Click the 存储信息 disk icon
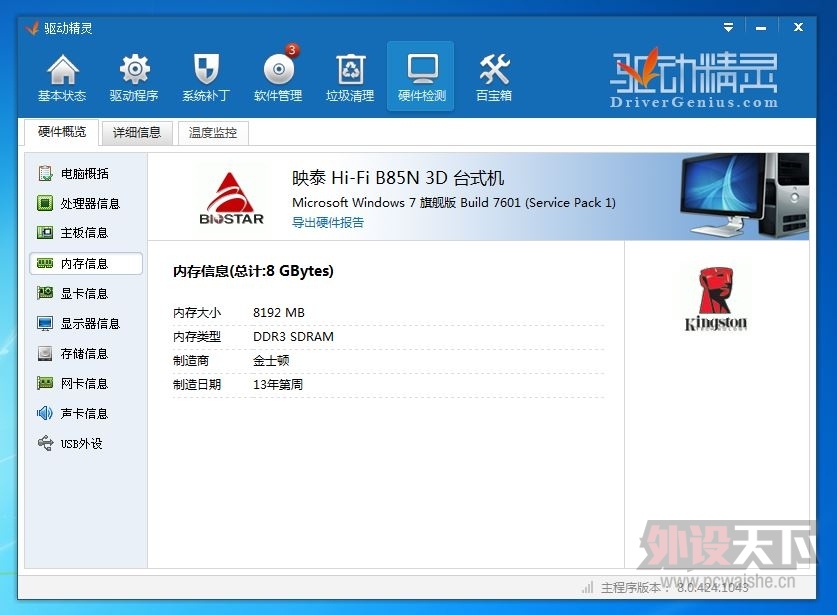The height and width of the screenshot is (615, 837). 45,353
